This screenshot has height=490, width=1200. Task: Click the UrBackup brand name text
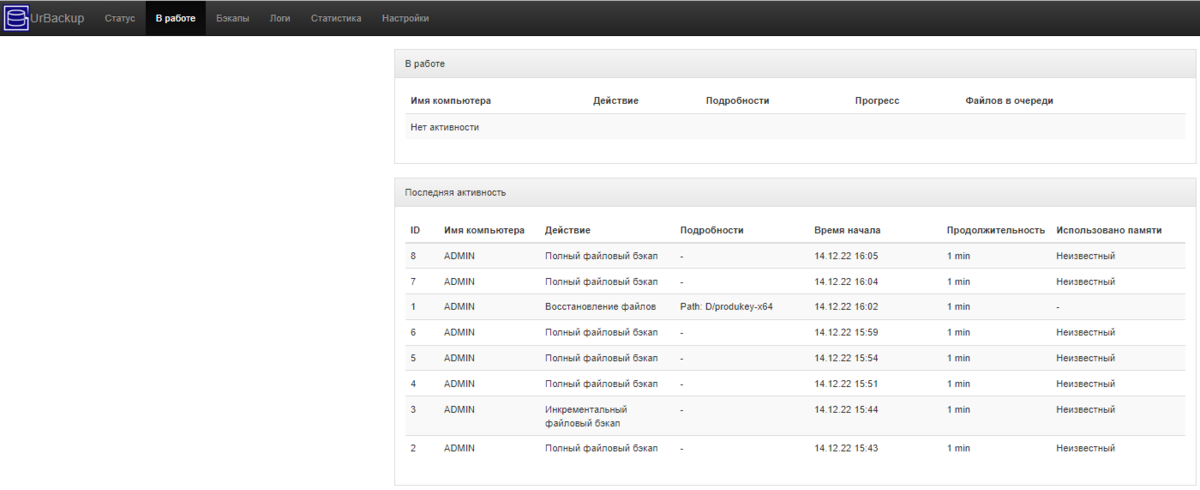[58, 18]
